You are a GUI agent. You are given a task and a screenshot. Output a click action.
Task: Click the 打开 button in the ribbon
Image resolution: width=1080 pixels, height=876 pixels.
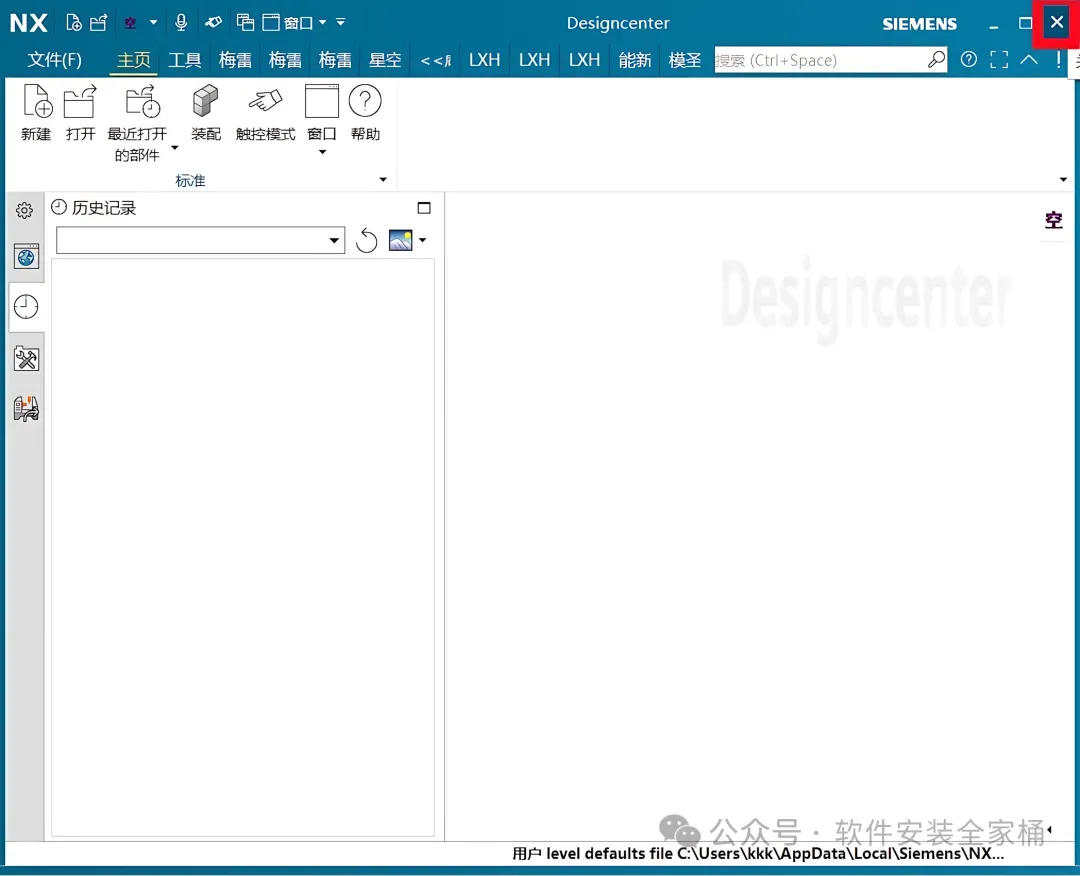coord(80,112)
